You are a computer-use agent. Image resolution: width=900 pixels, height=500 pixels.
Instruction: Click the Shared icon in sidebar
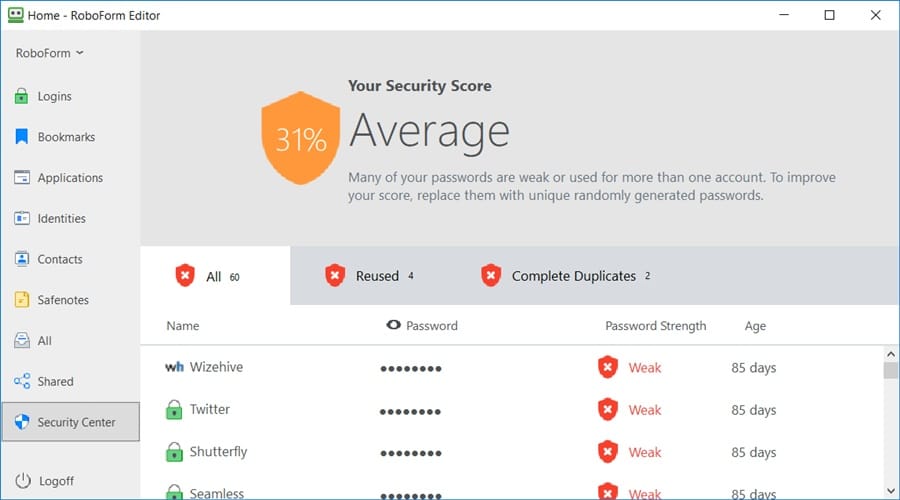click(x=21, y=381)
